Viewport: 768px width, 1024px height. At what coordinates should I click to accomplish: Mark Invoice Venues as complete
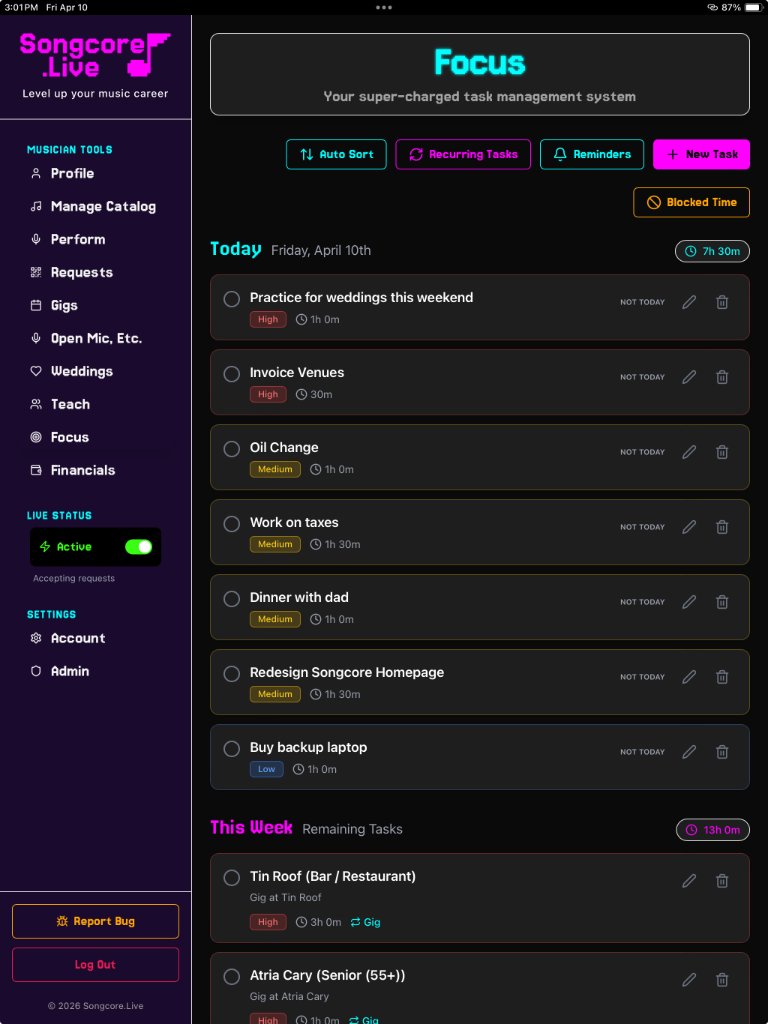coord(232,374)
